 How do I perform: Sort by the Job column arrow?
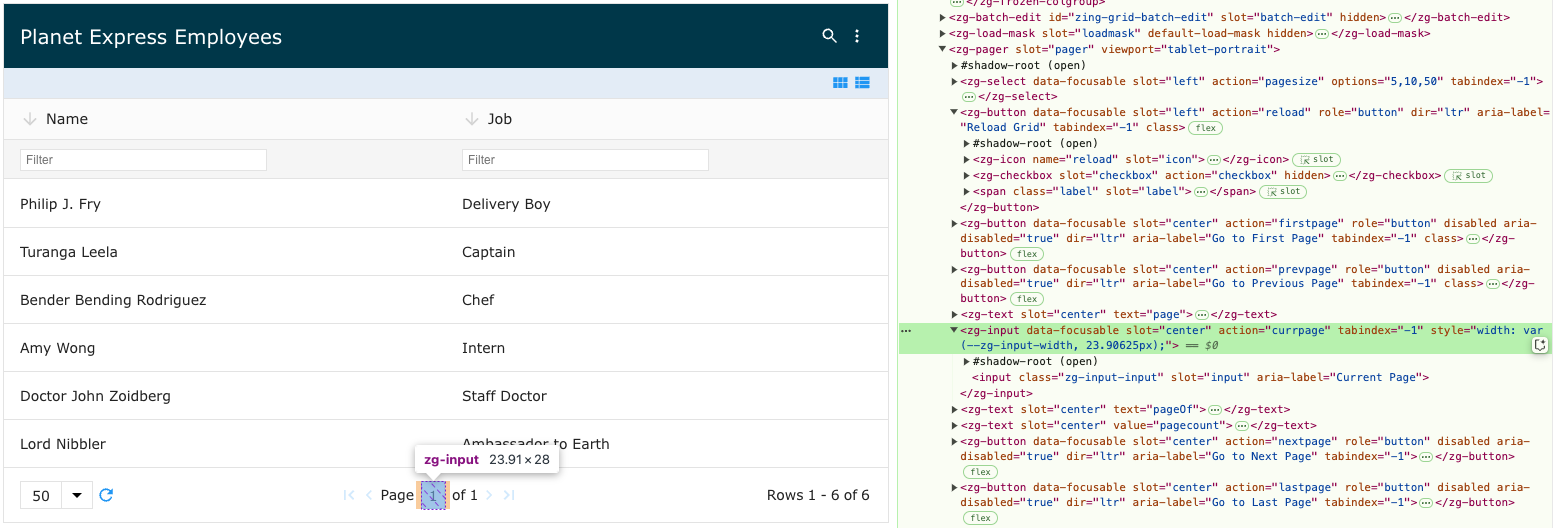pos(471,119)
